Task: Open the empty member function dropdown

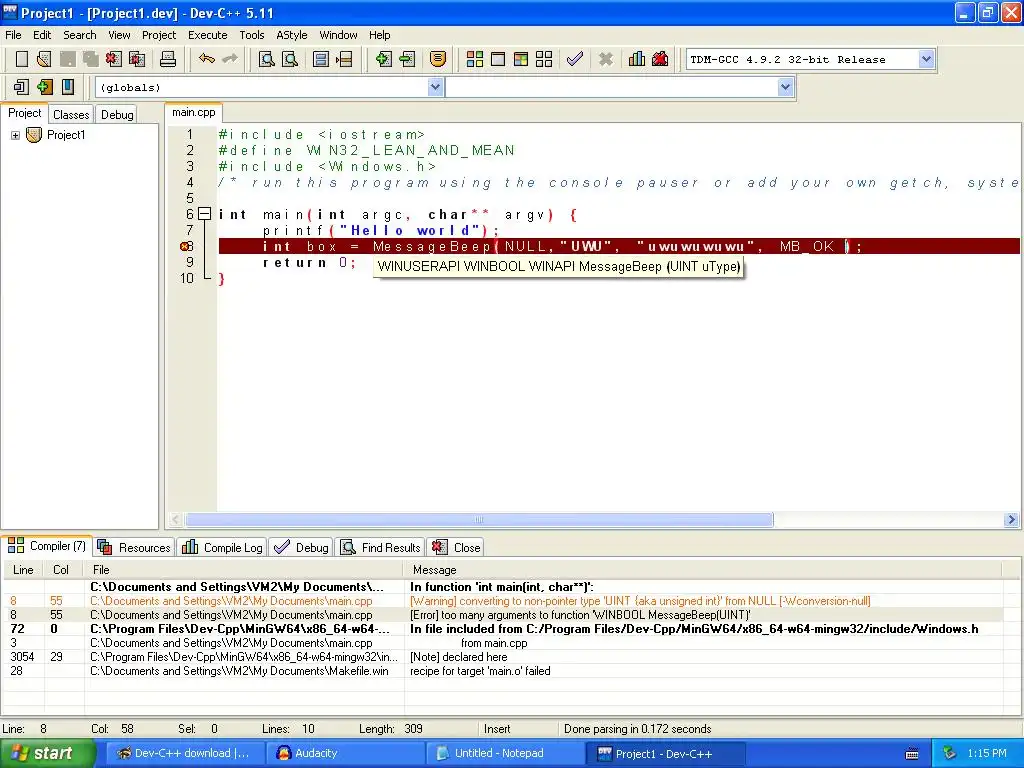Action: point(786,87)
